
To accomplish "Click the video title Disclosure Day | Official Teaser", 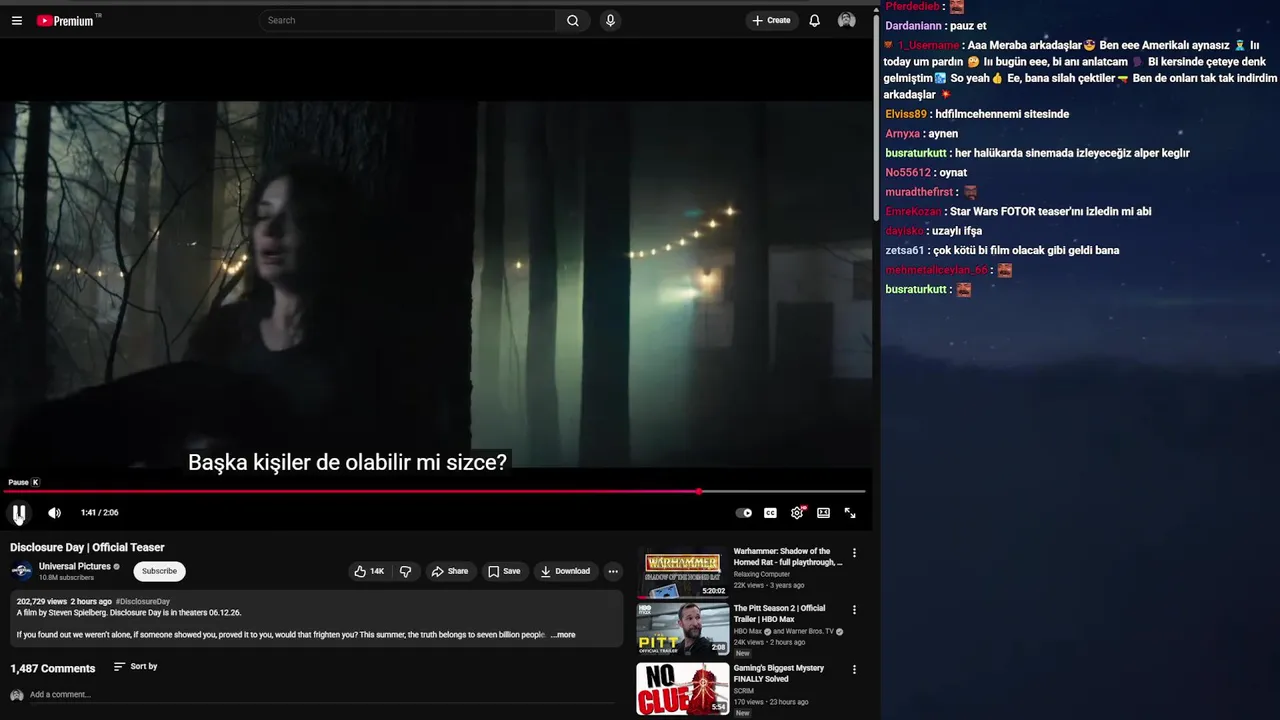I will click(x=87, y=547).
